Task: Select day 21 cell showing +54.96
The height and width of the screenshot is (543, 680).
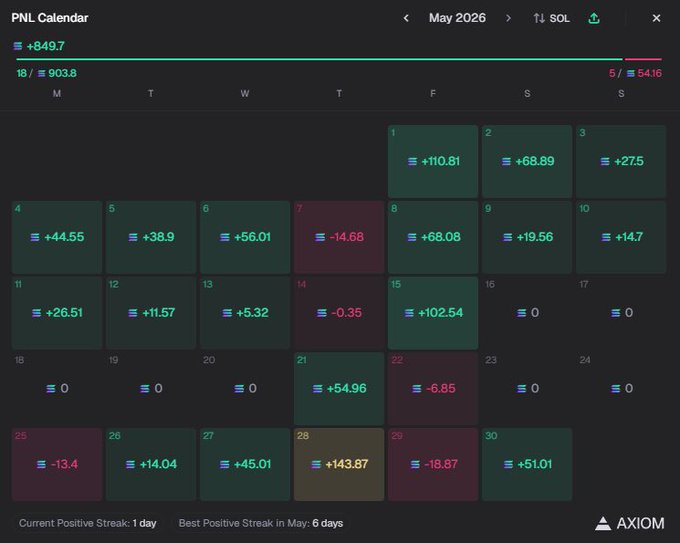Action: point(339,389)
